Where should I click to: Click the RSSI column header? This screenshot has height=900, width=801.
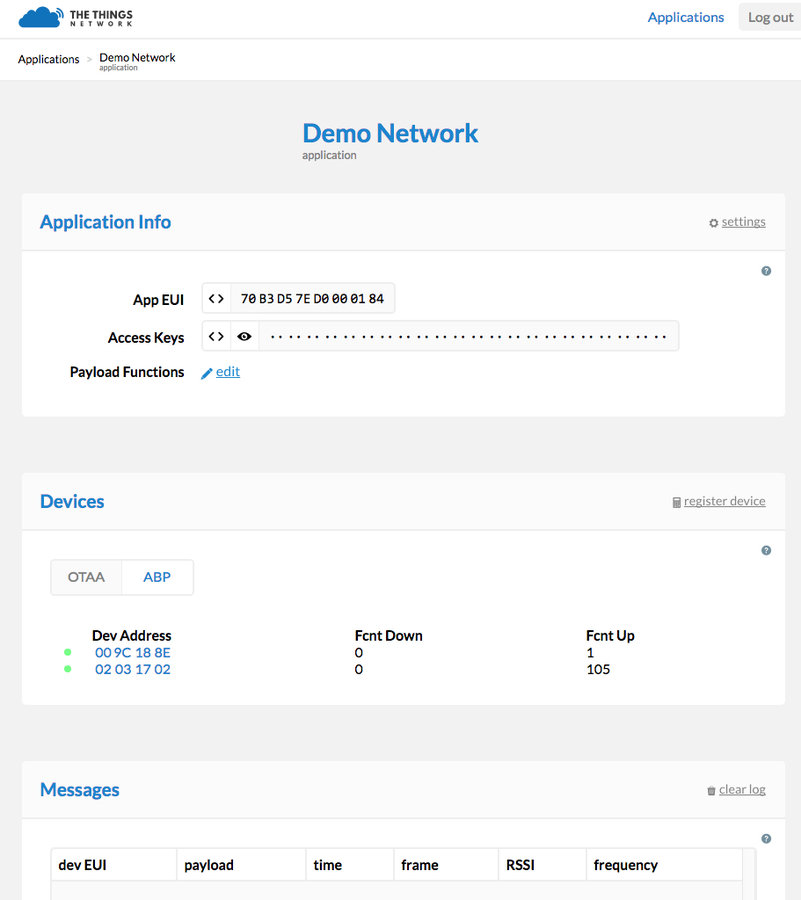click(x=542, y=865)
